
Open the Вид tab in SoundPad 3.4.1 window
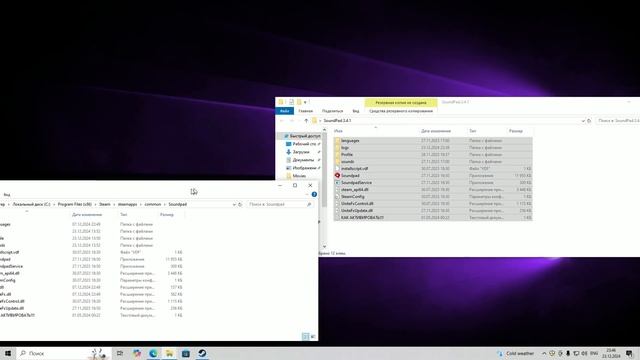(x=356, y=111)
